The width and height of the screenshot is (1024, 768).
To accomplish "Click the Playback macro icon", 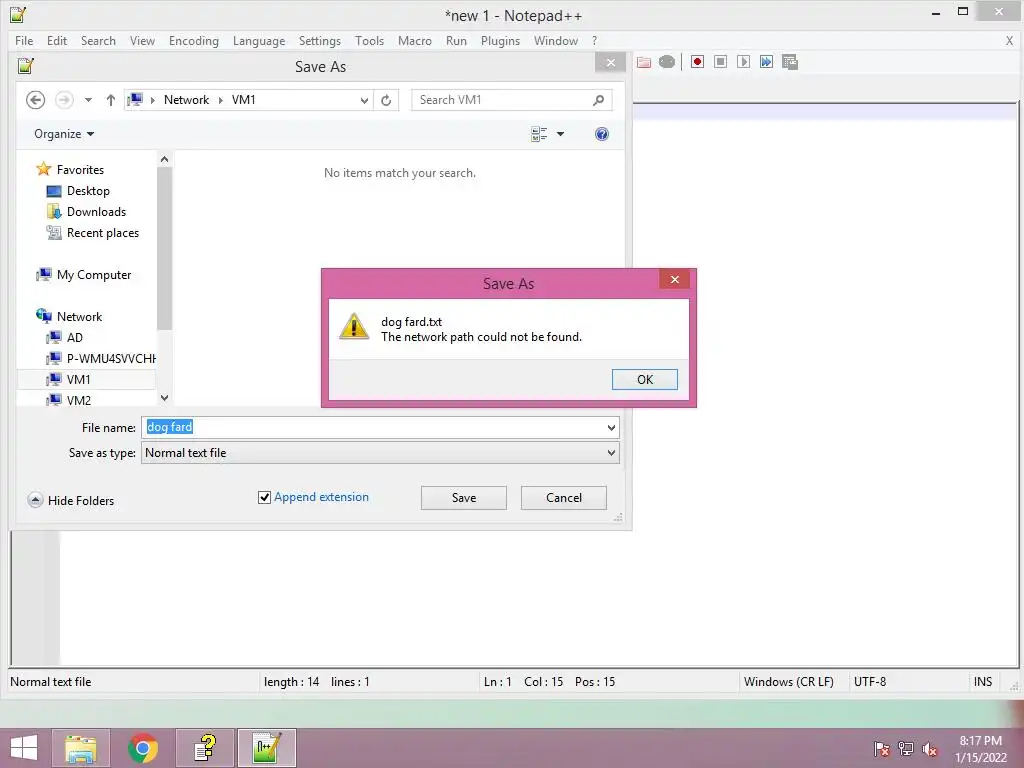I will pos(743,61).
